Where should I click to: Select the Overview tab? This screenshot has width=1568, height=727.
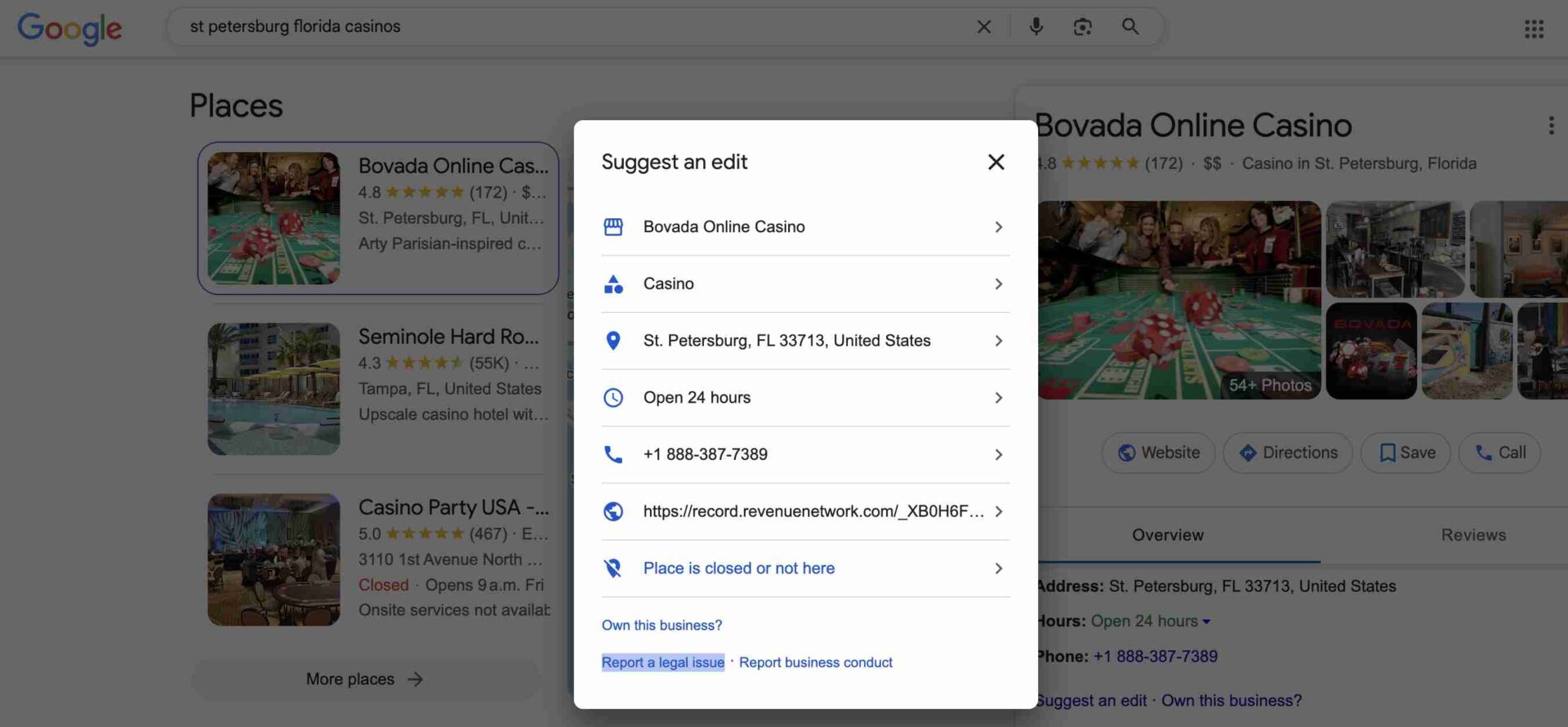pyautogui.click(x=1167, y=535)
